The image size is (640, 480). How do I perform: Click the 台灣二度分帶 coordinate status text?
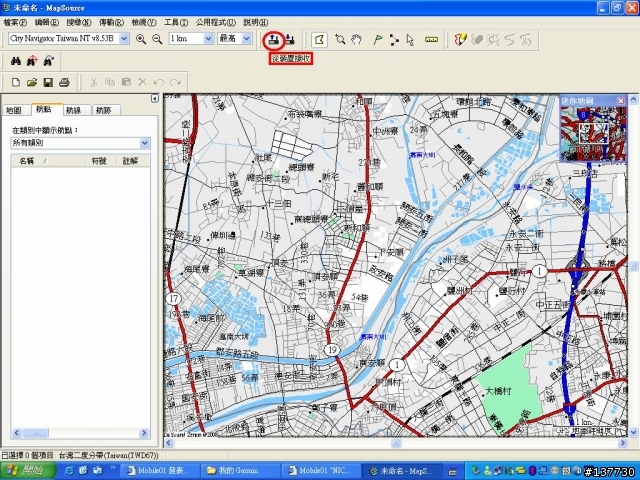(109, 456)
